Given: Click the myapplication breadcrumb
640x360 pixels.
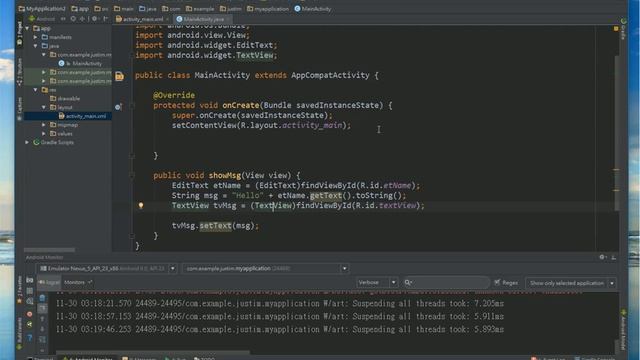Looking at the screenshot, I should (x=268, y=9).
